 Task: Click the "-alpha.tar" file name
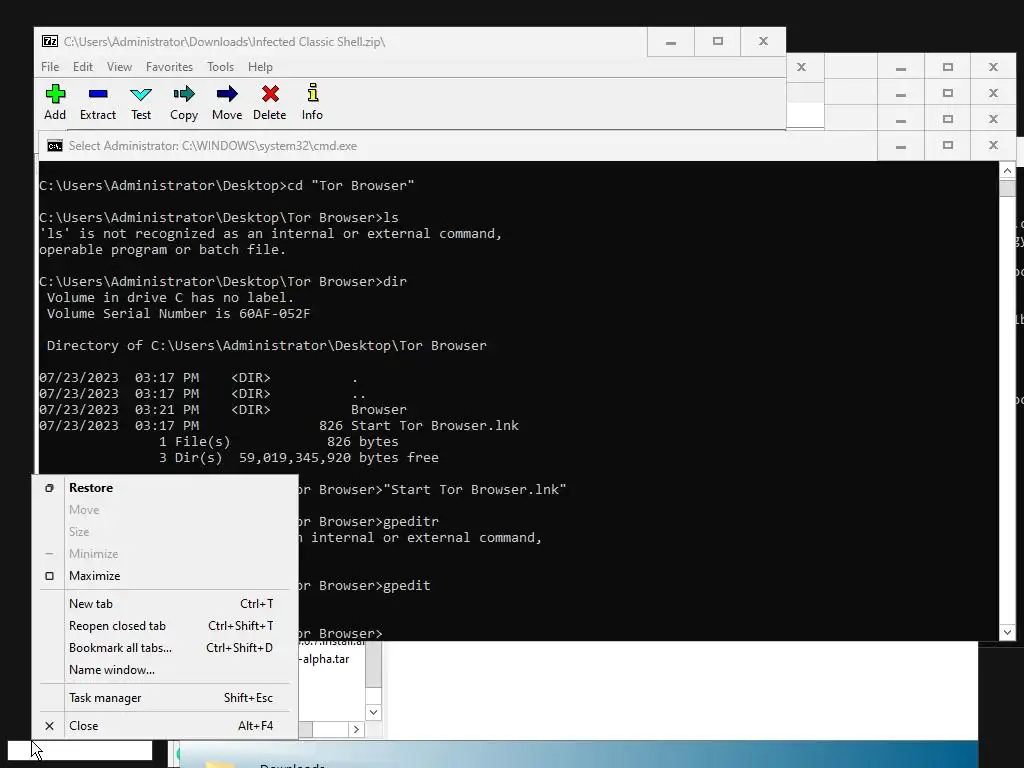(x=324, y=659)
